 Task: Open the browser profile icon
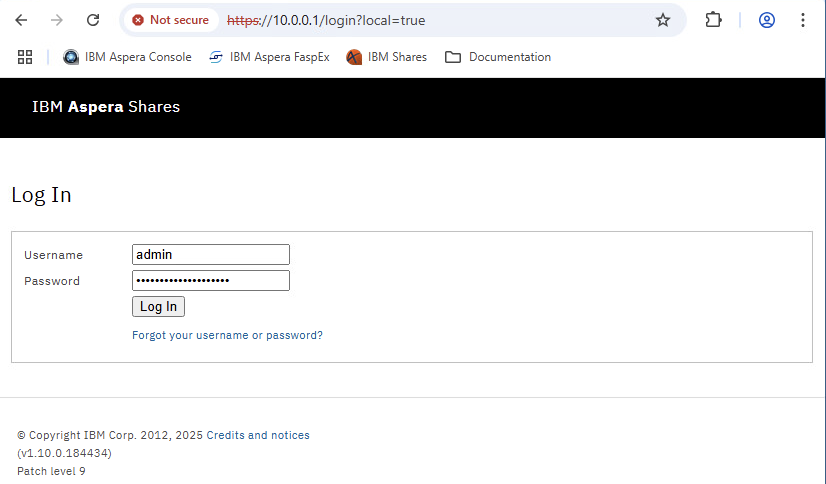click(x=766, y=20)
